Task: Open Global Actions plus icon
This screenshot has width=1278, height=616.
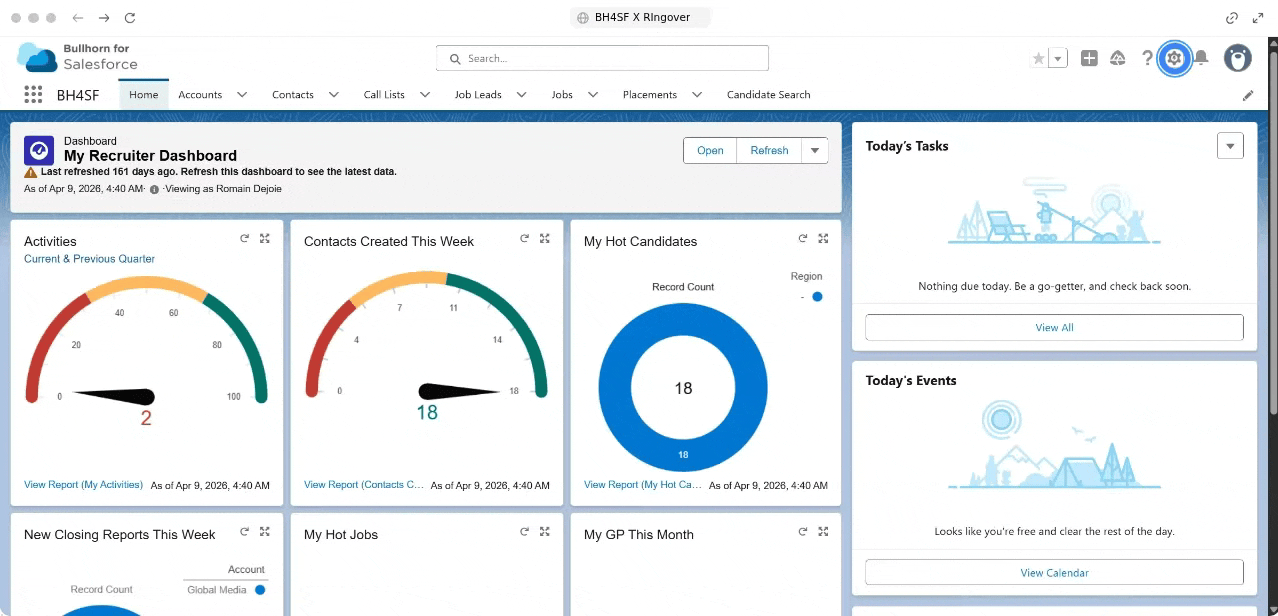Action: tap(1089, 59)
